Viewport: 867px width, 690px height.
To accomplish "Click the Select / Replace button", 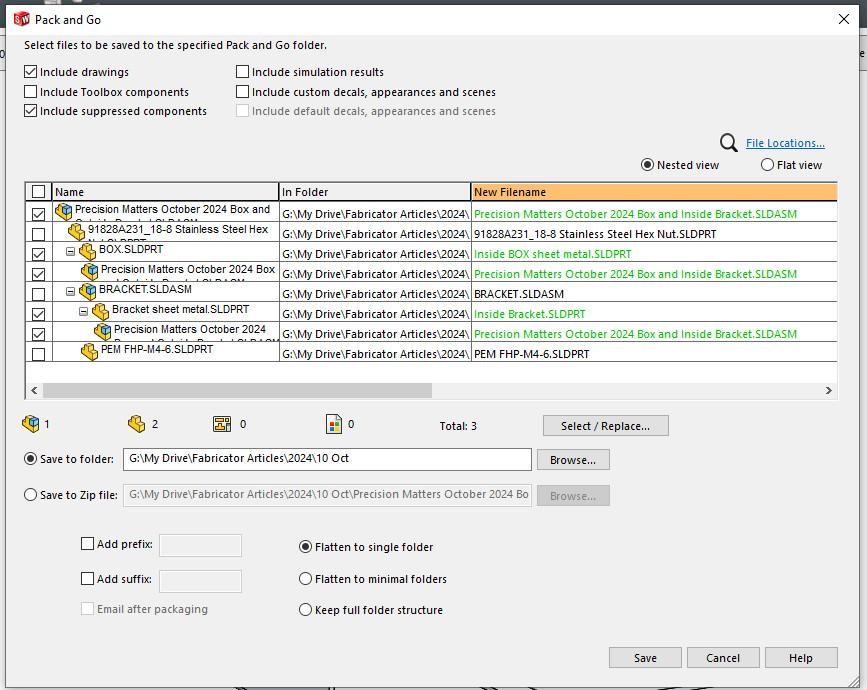I will [x=604, y=425].
